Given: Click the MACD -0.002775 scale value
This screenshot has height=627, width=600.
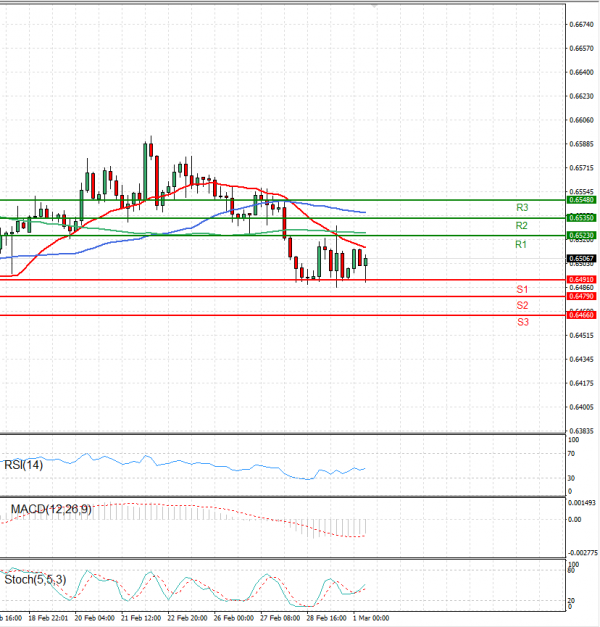Looking at the screenshot, I should point(582,553).
